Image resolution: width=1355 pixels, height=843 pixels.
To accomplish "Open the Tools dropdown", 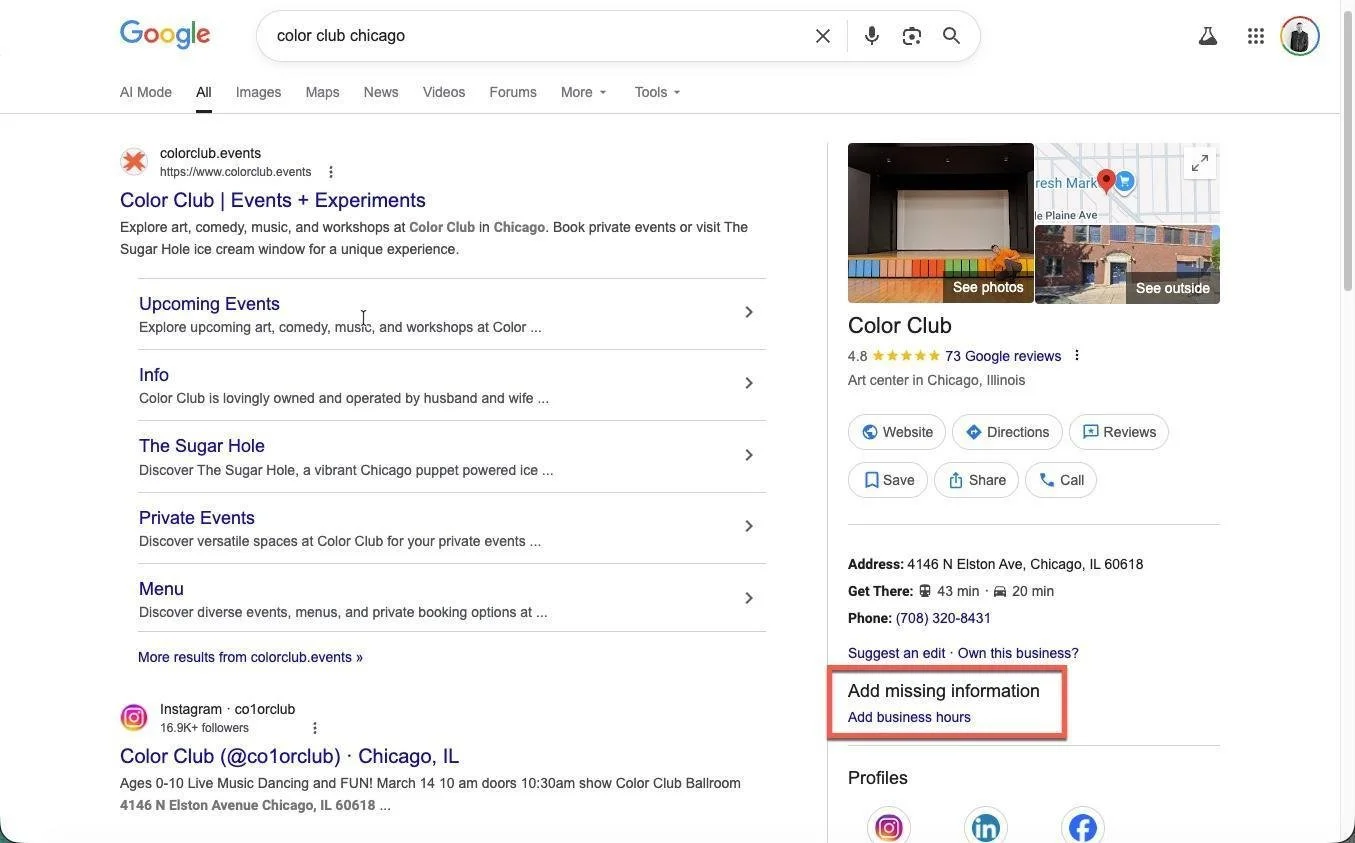I will point(658,92).
